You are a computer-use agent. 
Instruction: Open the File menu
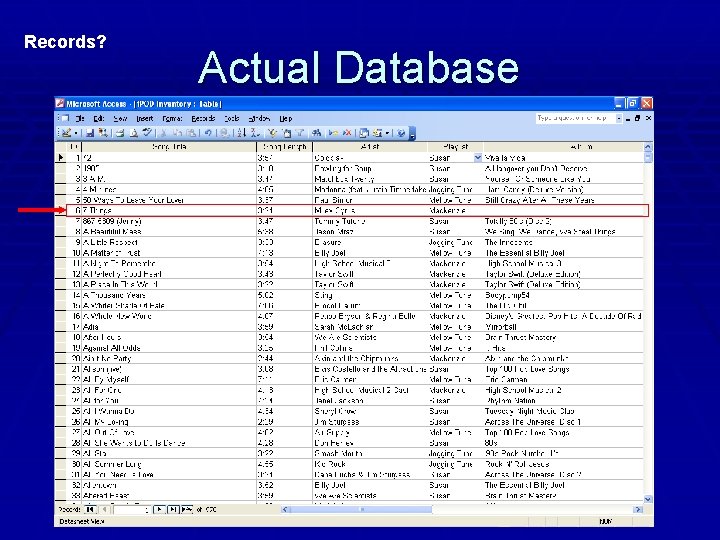pyautogui.click(x=80, y=118)
